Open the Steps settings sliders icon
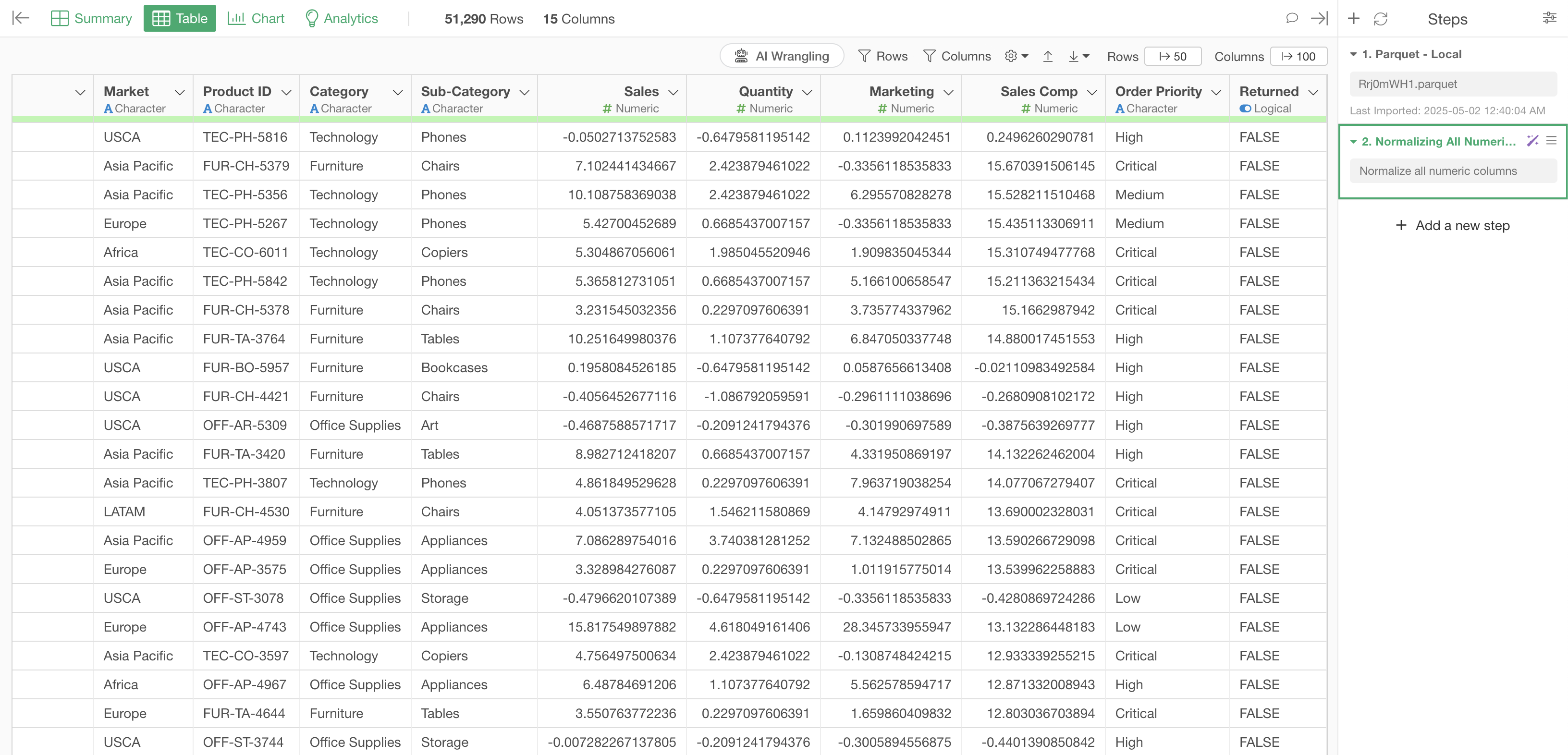 [x=1549, y=18]
